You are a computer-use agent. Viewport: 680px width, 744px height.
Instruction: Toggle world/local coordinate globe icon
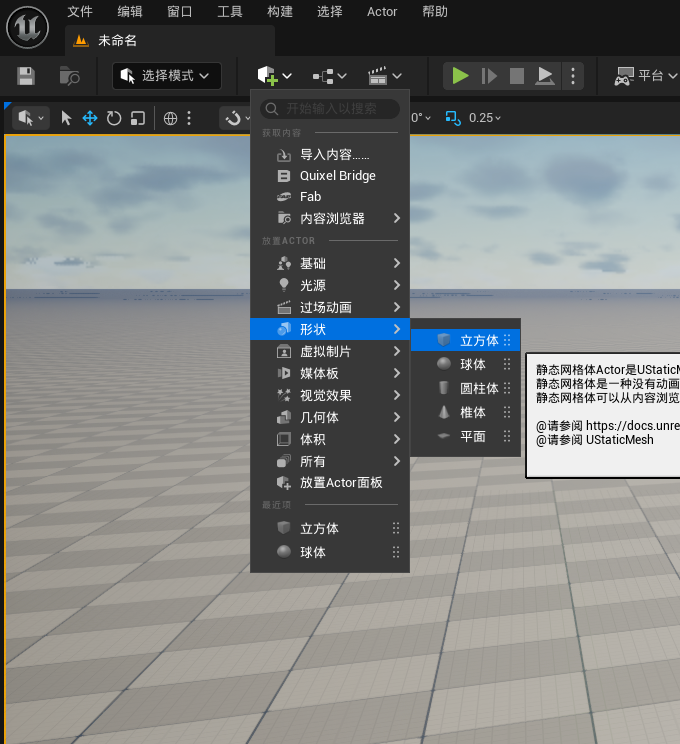coord(171,118)
